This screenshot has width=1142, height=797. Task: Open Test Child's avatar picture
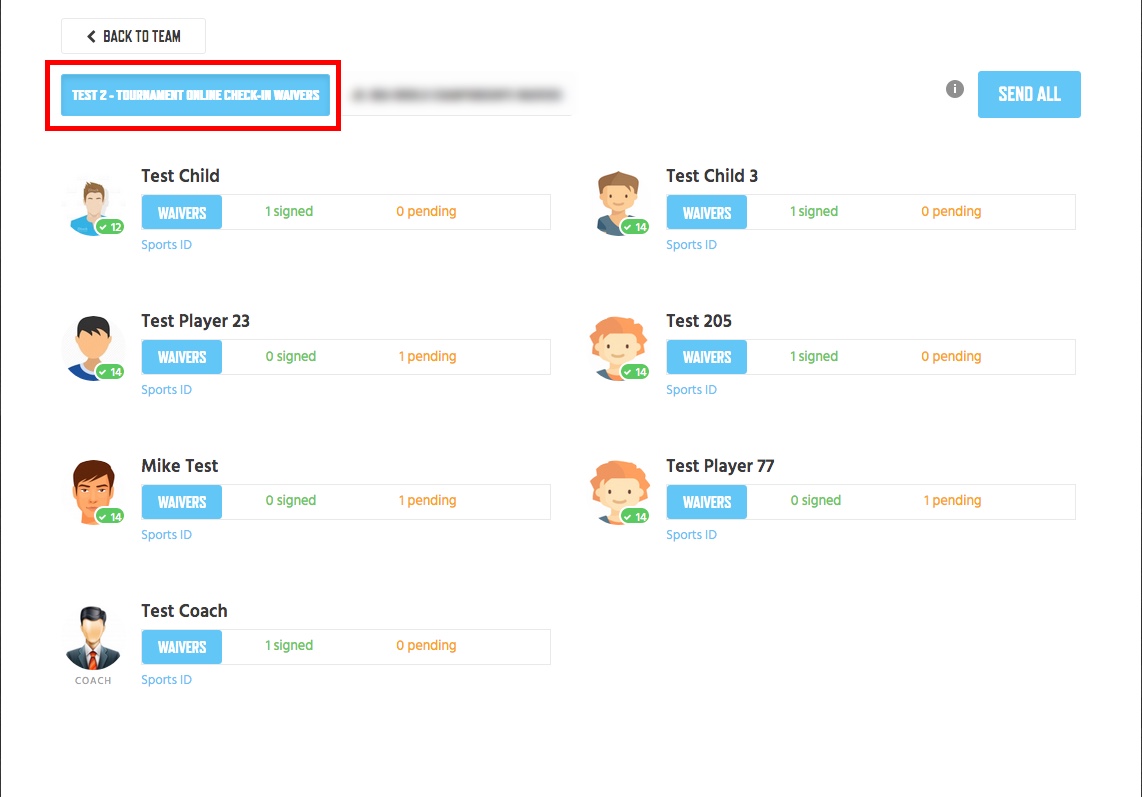pos(94,207)
